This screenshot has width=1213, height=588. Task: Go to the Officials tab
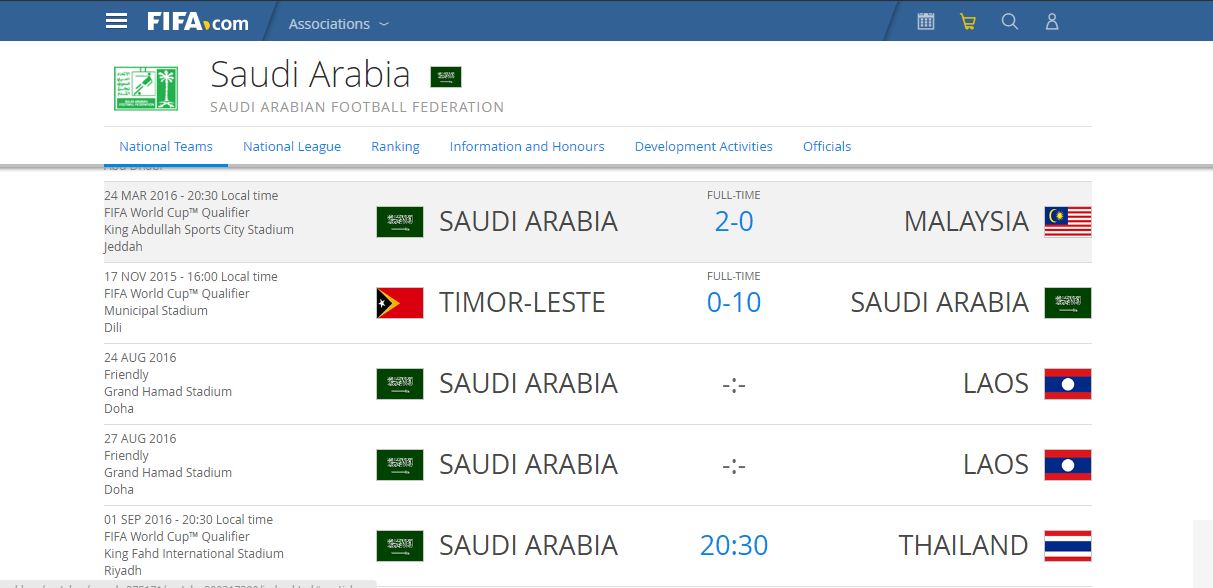(x=827, y=146)
